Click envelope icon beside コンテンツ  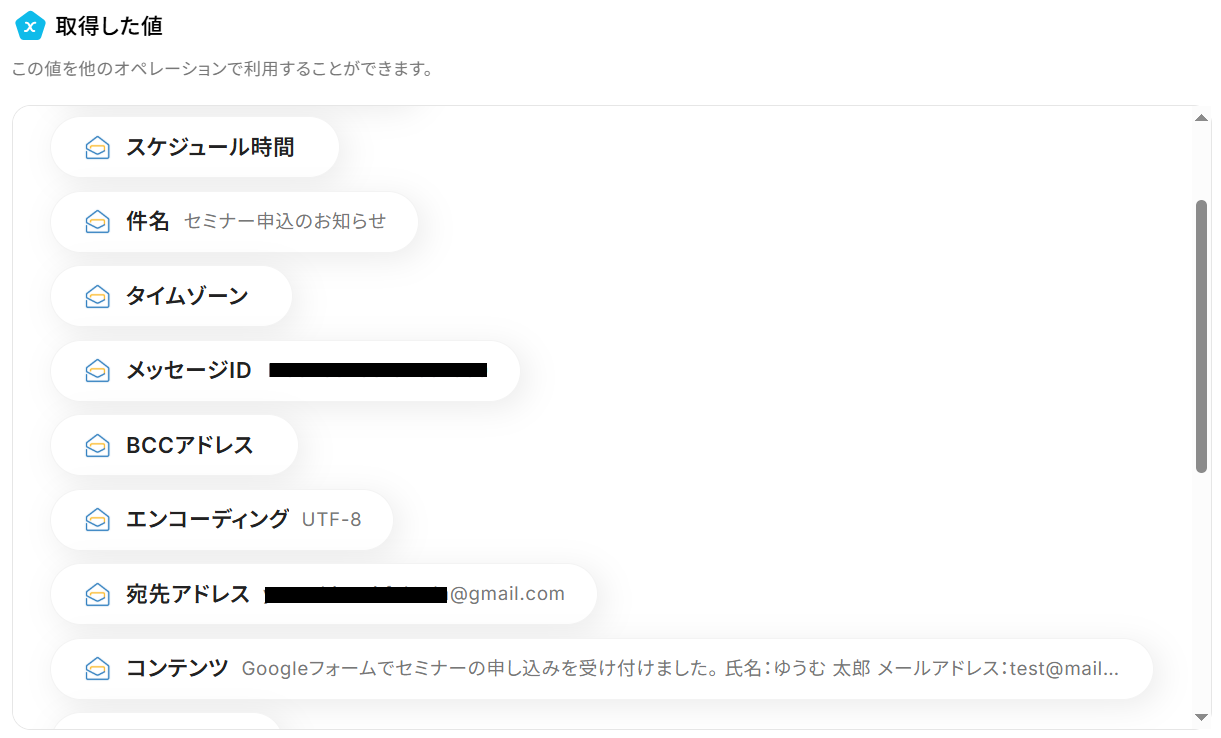tap(97, 669)
